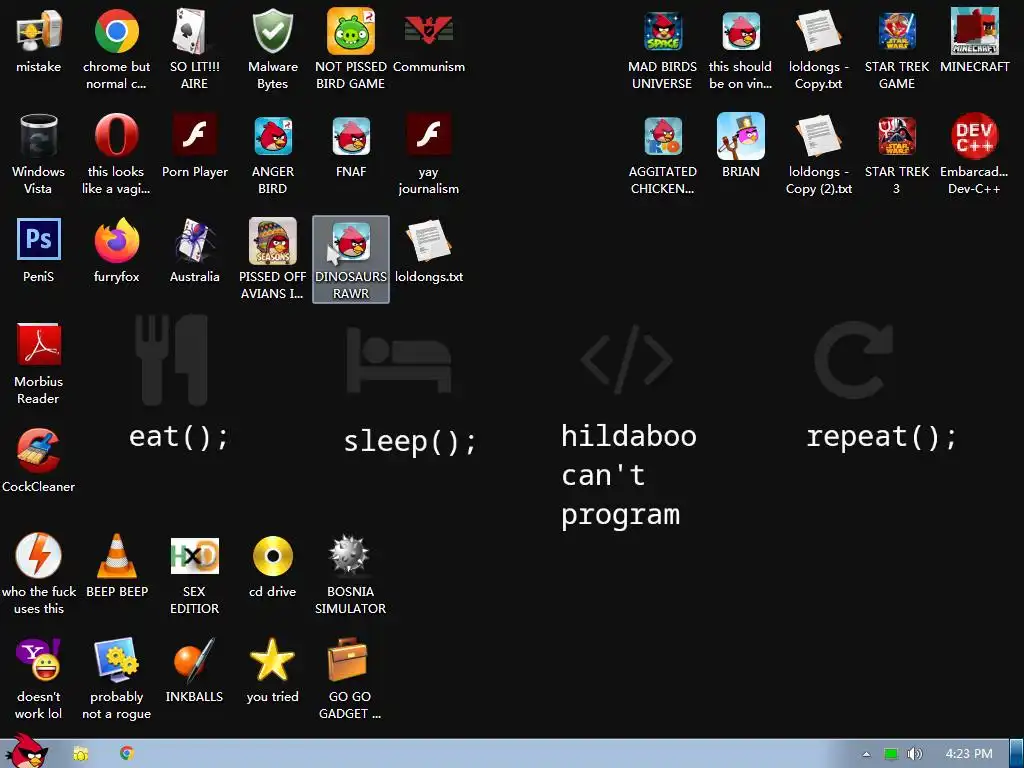Open the Start menu red bird button

[27, 752]
